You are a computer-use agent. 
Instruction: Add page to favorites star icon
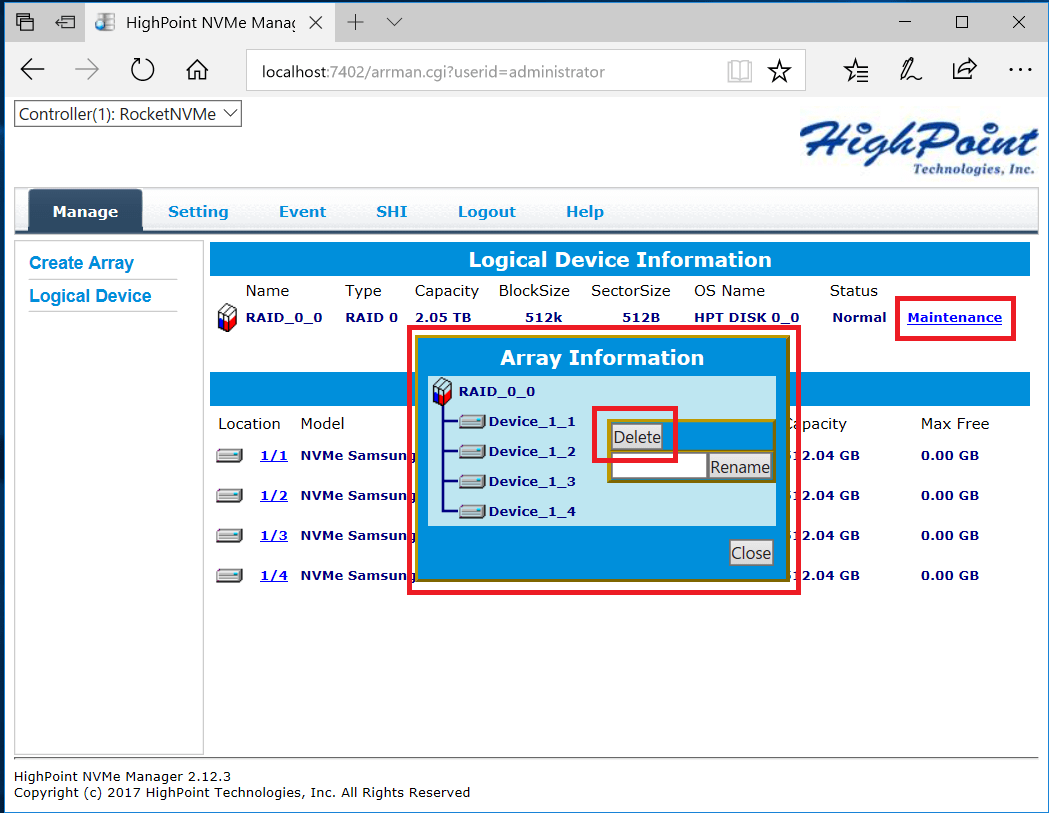(779, 71)
